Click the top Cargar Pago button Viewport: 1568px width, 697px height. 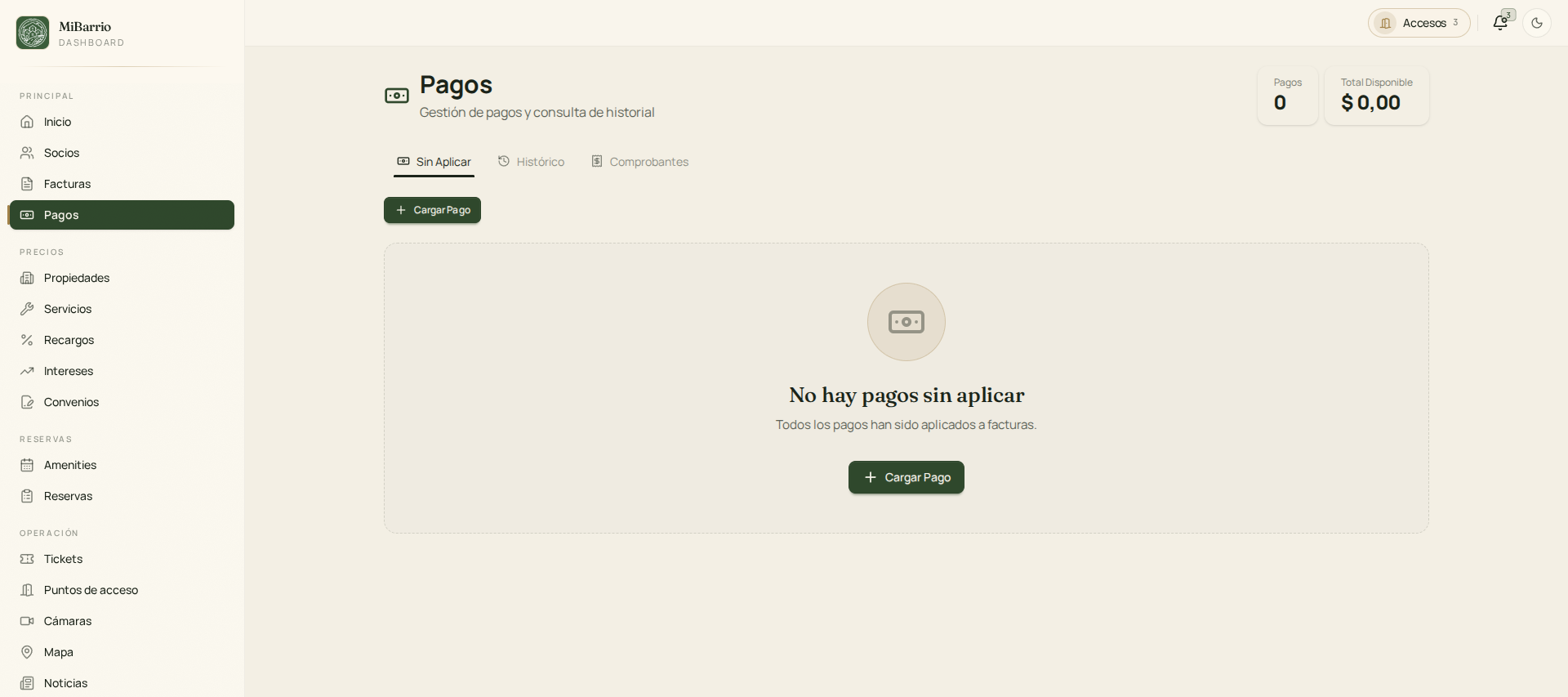[x=432, y=210]
